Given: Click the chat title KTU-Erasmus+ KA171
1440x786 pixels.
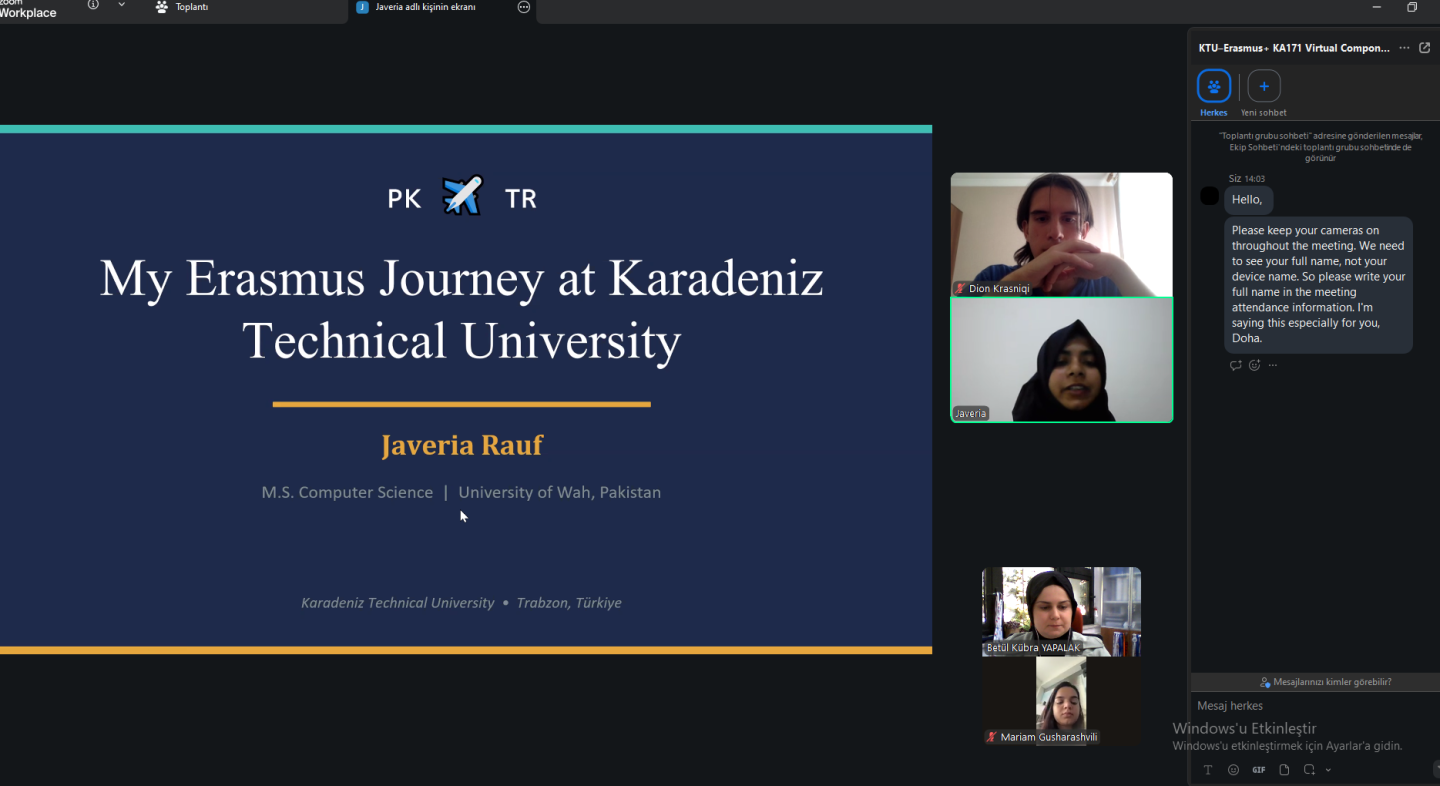Looking at the screenshot, I should point(1294,48).
